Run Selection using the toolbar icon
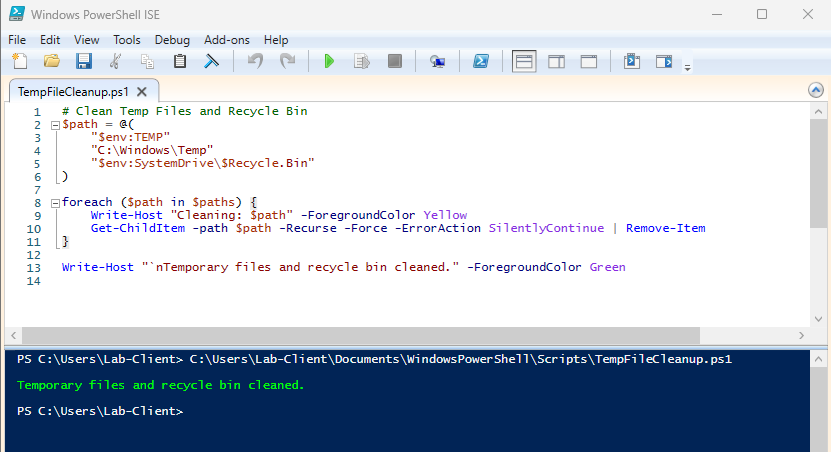The height and width of the screenshot is (452, 831). coord(361,61)
